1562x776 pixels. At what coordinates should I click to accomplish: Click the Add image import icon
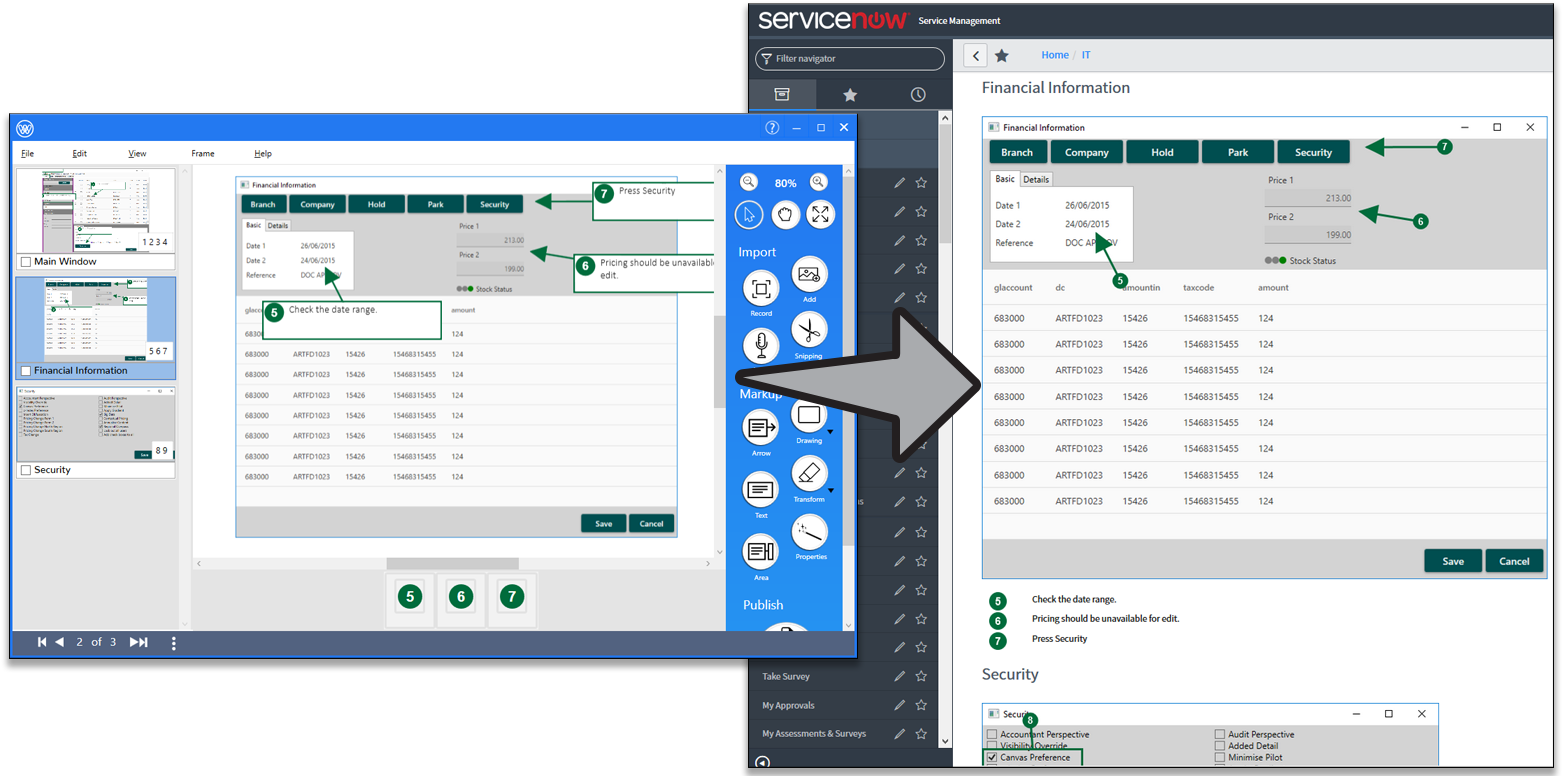[809, 275]
